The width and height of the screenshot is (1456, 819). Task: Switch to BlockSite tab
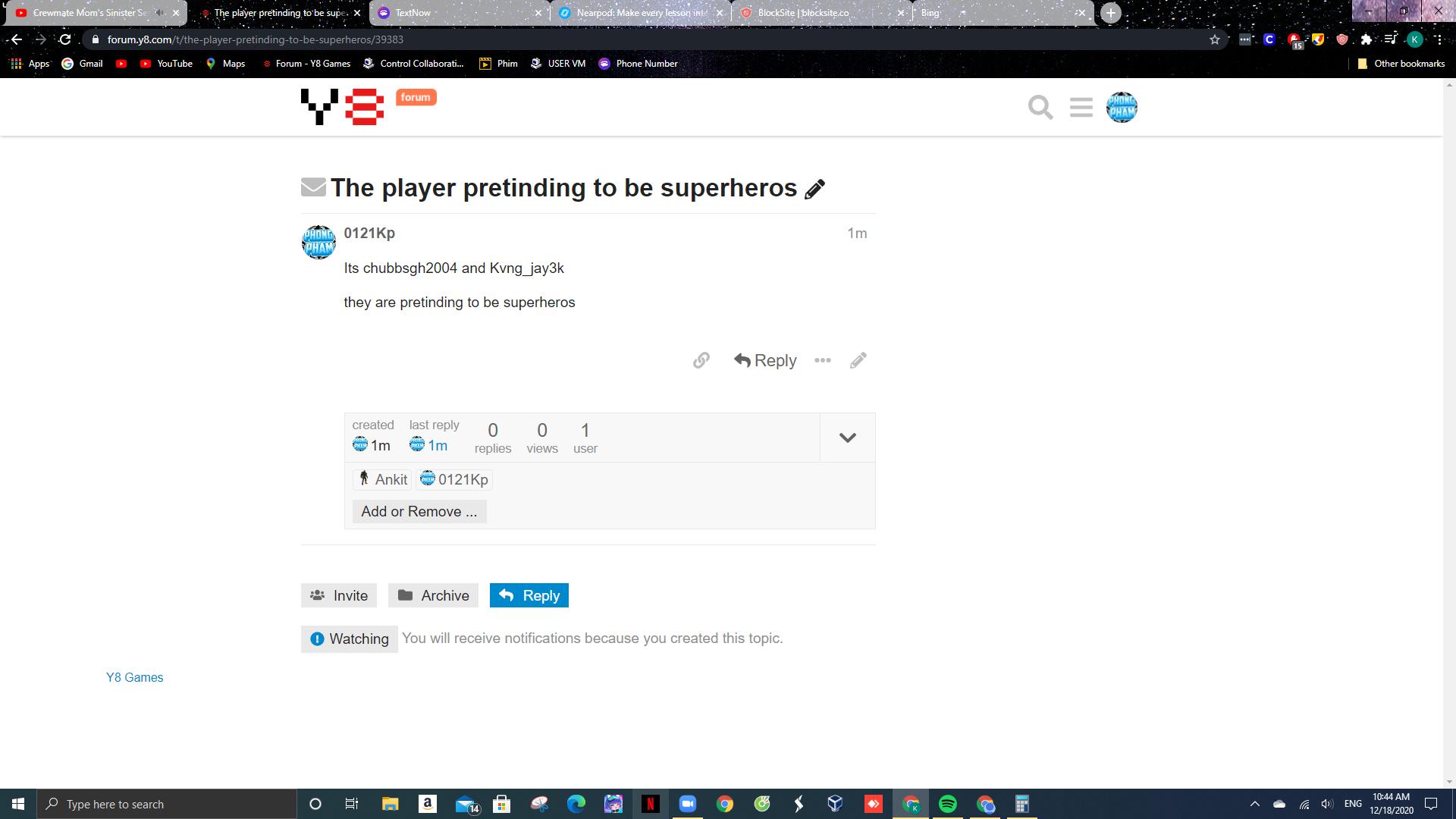point(821,13)
